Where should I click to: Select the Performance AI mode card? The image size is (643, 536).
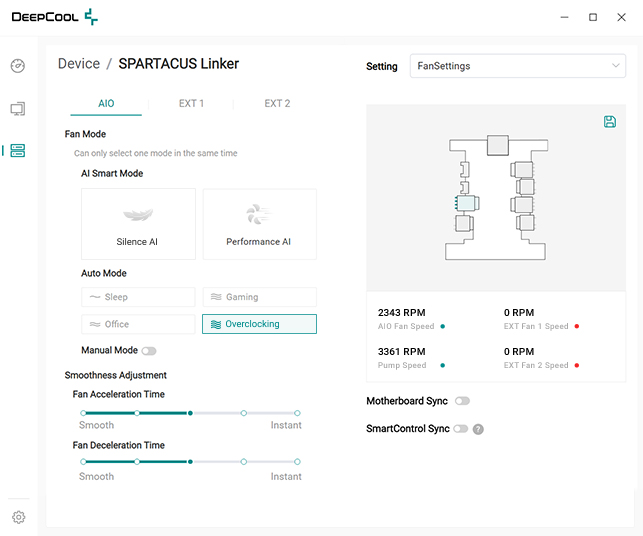259,224
